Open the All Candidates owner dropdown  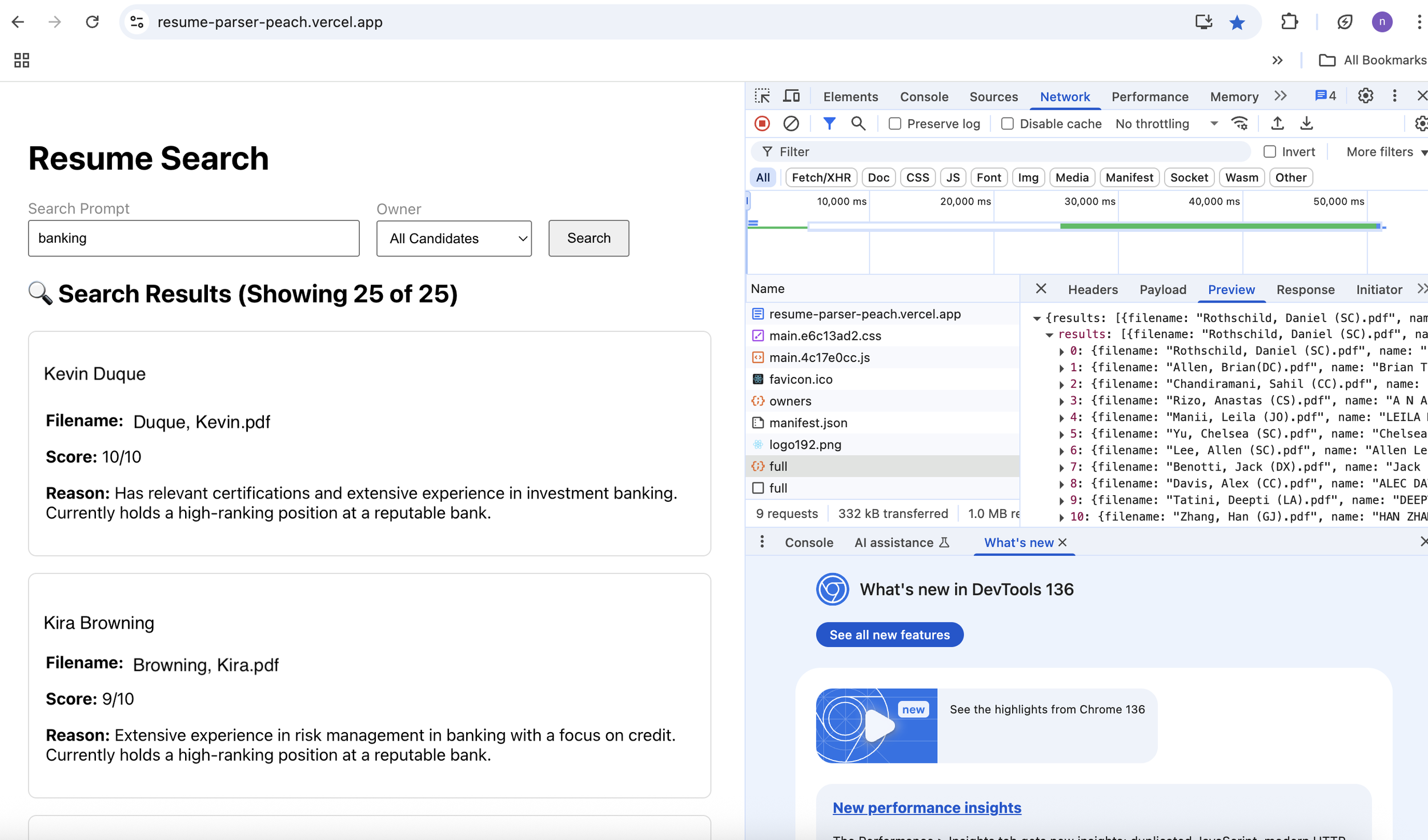(x=454, y=239)
